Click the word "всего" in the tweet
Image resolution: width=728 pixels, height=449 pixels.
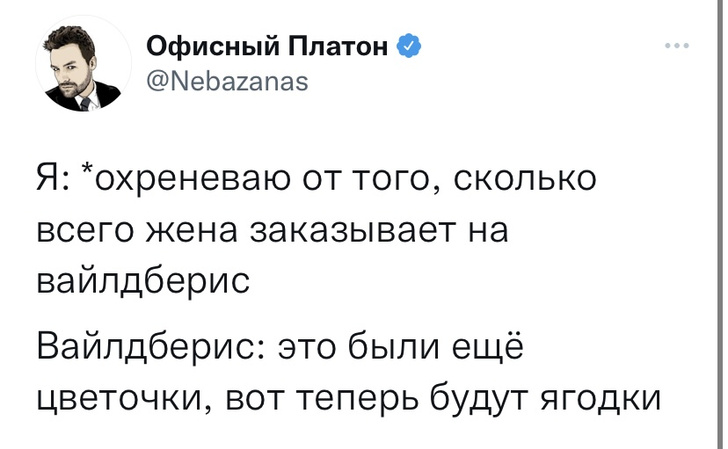79,230
